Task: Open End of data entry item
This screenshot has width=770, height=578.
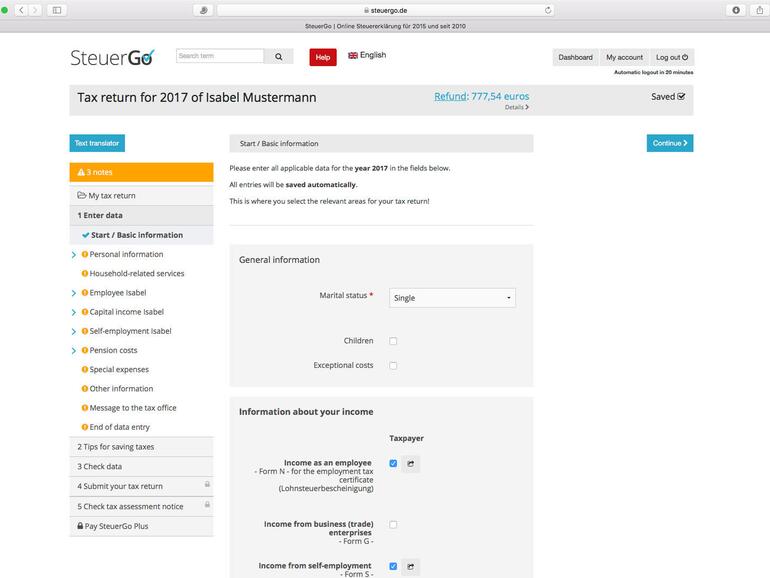Action: [x=119, y=427]
